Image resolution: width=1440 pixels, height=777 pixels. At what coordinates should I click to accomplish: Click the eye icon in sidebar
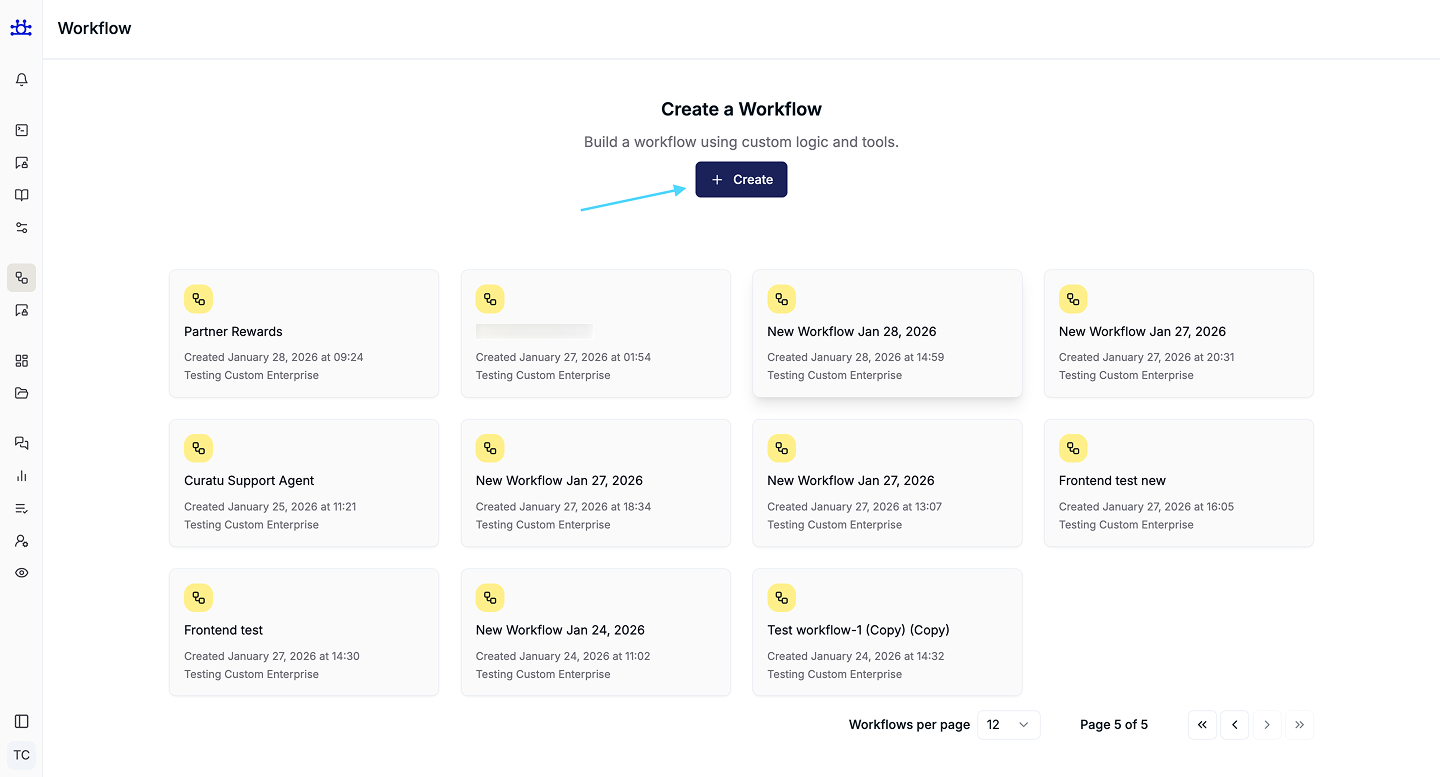tap(21, 573)
